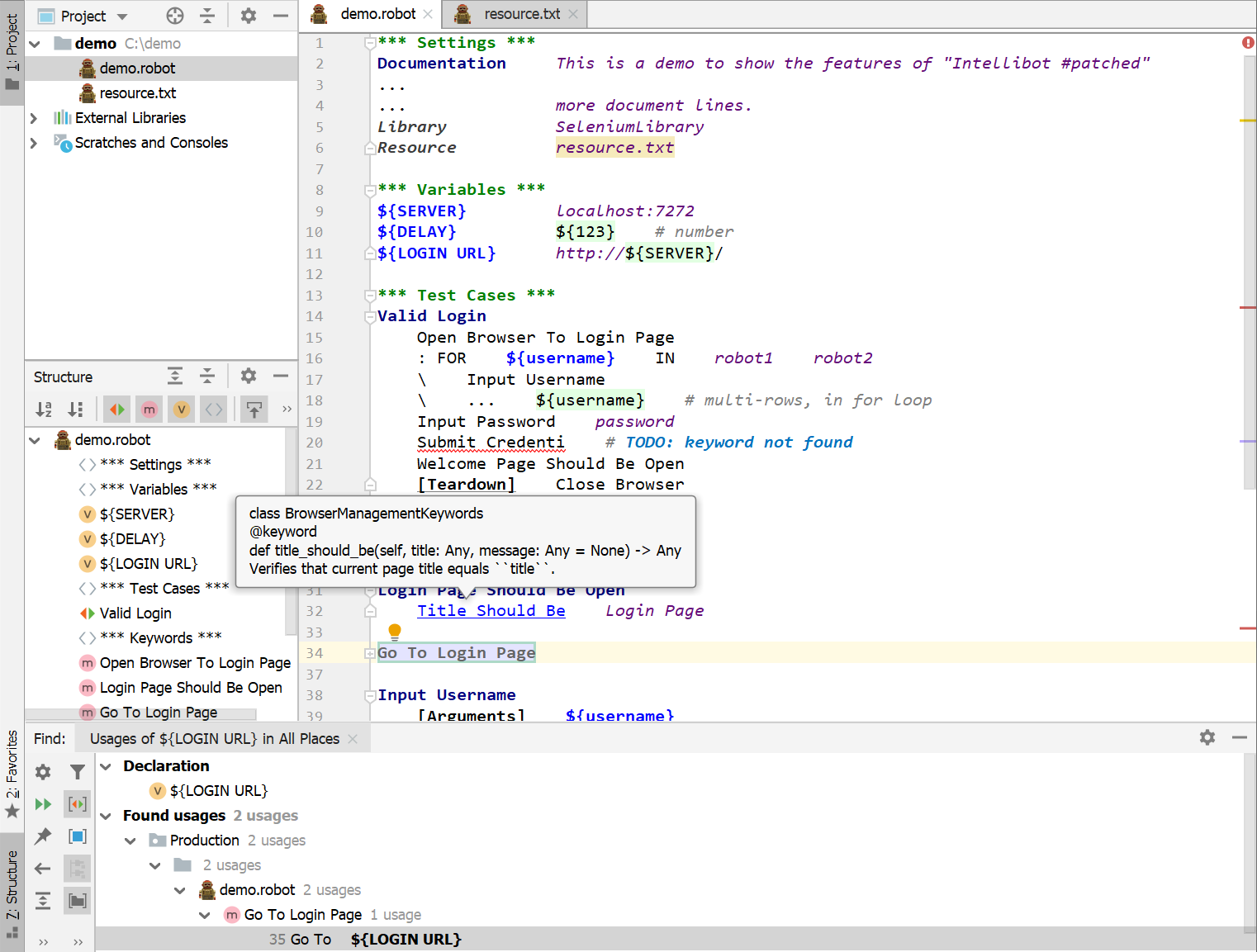1257x952 pixels.
Task: Follow the Title Should Be keyword link
Action: point(491,611)
